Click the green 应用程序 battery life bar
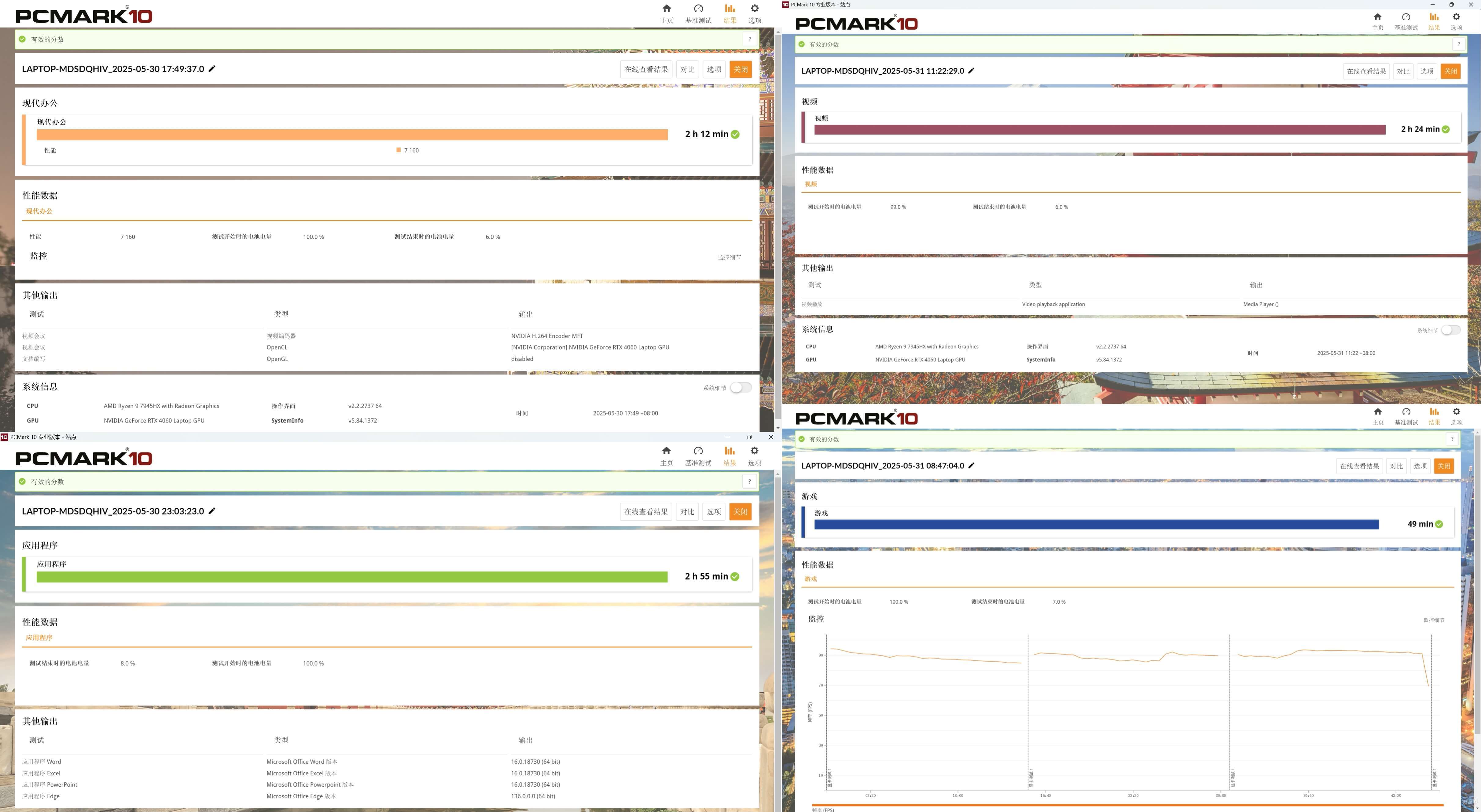Image resolution: width=1481 pixels, height=812 pixels. pyautogui.click(x=352, y=577)
